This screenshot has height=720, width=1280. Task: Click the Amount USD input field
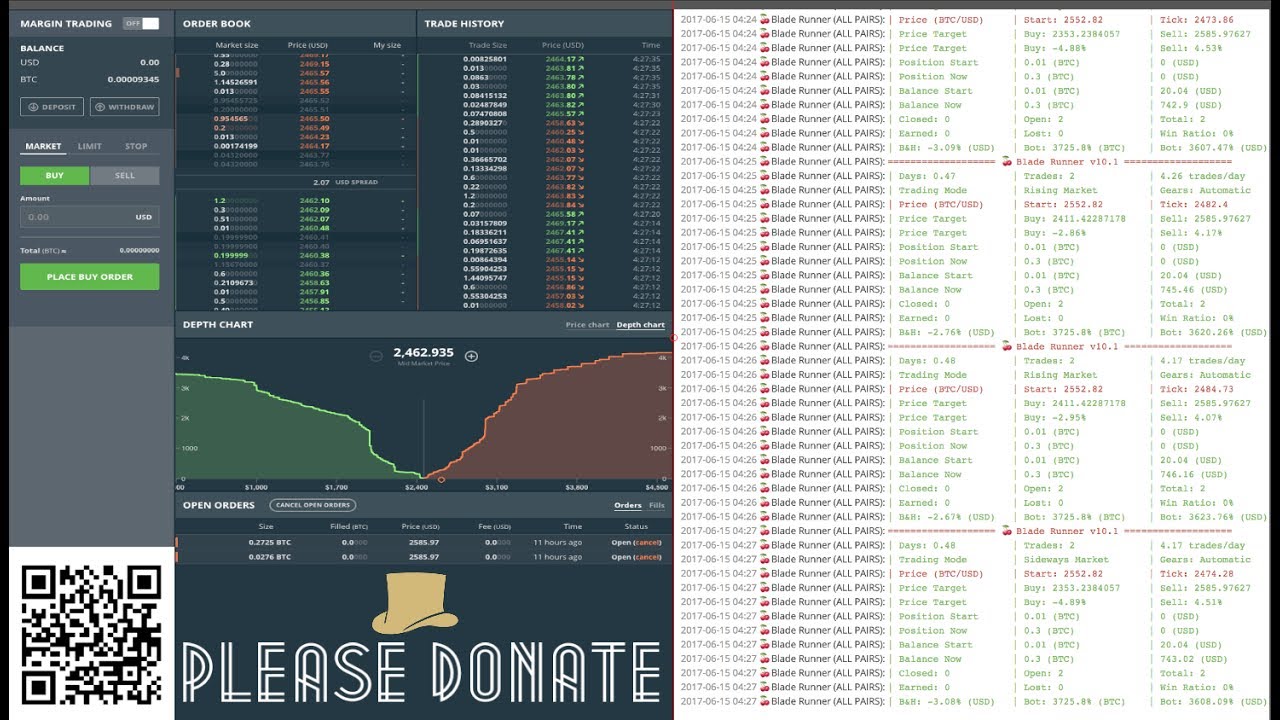click(x=89, y=216)
